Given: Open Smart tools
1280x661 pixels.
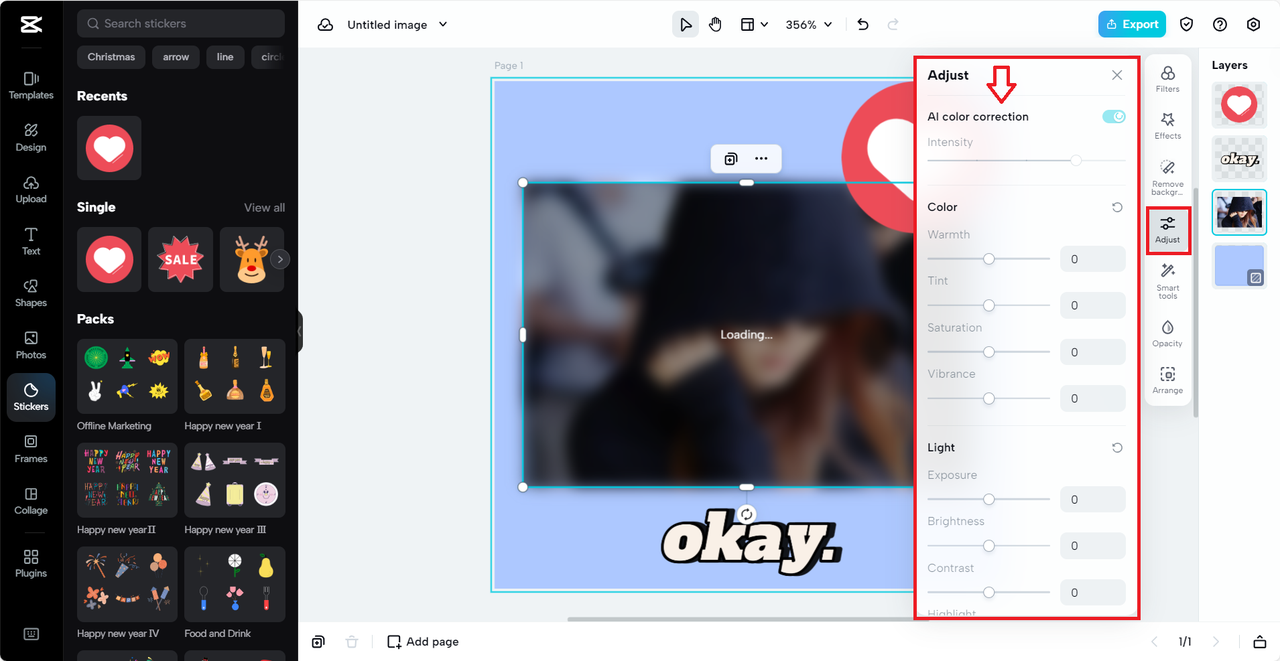Looking at the screenshot, I should click(x=1167, y=281).
